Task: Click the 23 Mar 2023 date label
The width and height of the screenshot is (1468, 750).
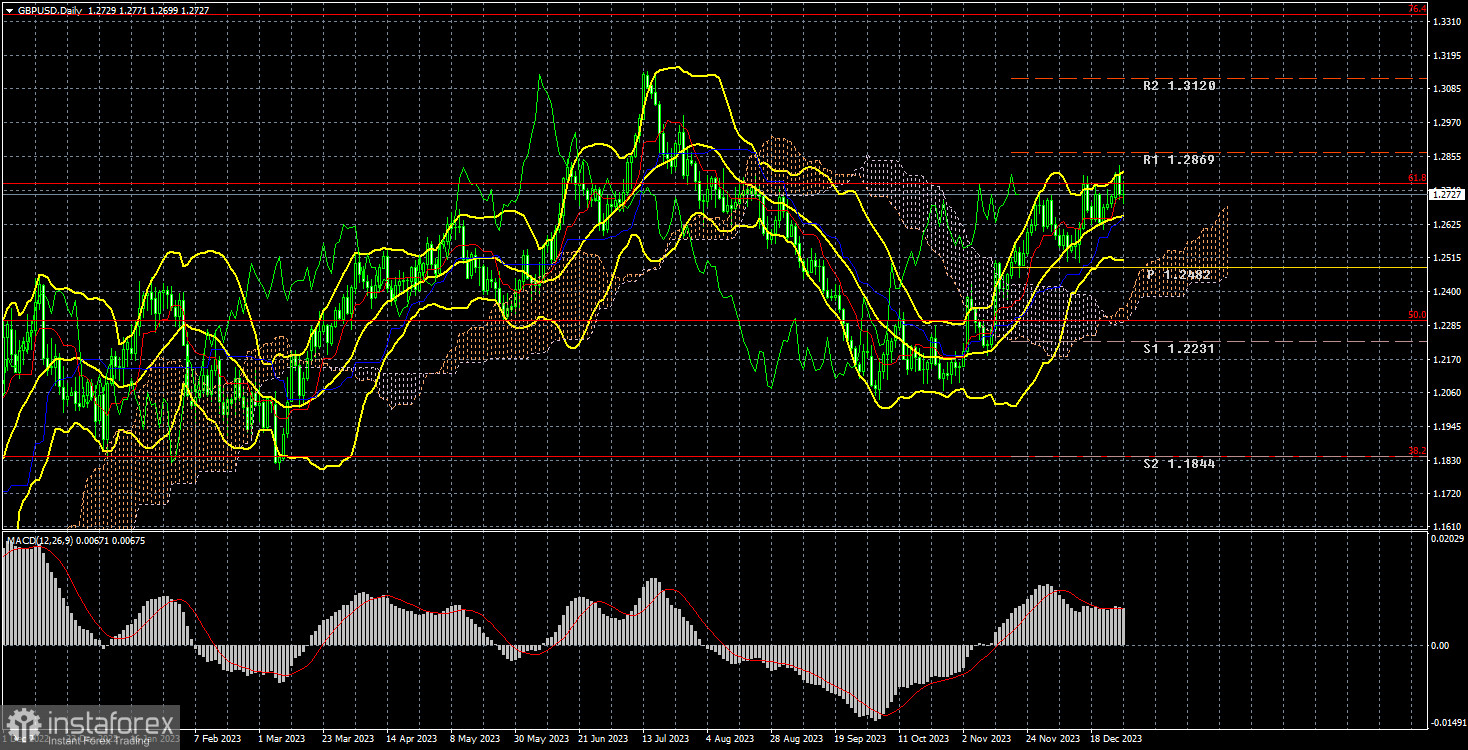Action: [x=348, y=739]
